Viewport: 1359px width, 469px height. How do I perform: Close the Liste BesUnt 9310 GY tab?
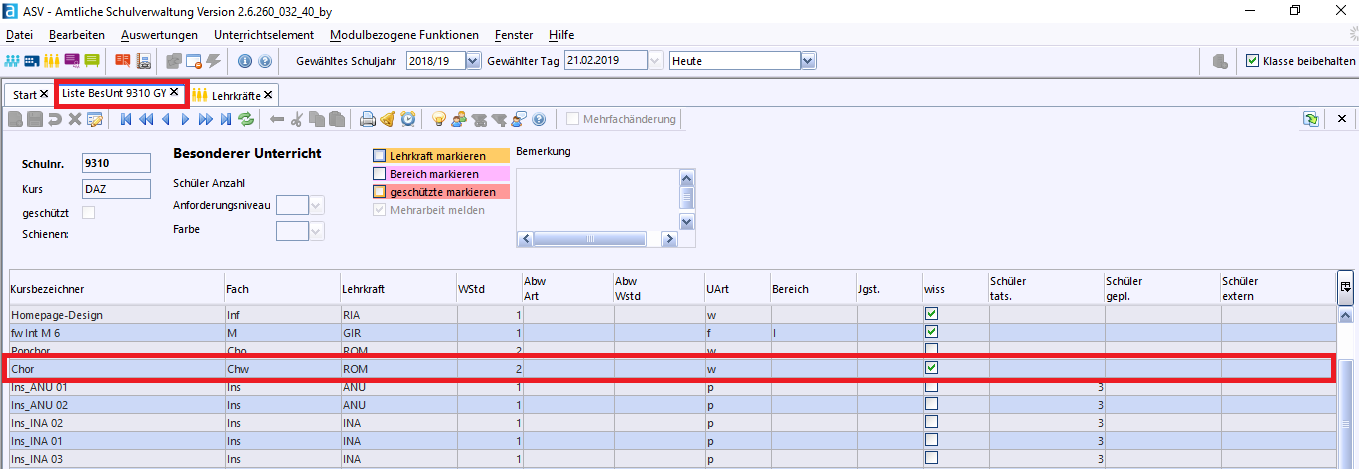click(174, 93)
